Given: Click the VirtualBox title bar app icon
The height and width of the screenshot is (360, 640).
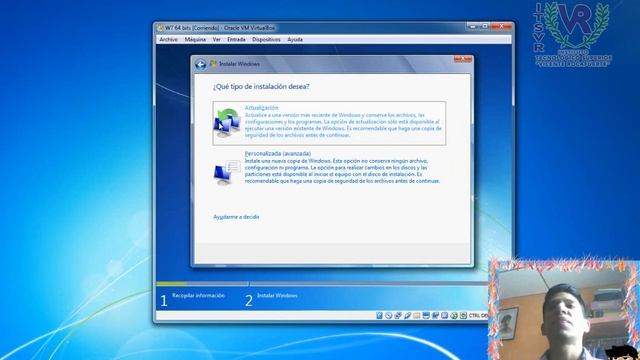Looking at the screenshot, I should click(160, 28).
